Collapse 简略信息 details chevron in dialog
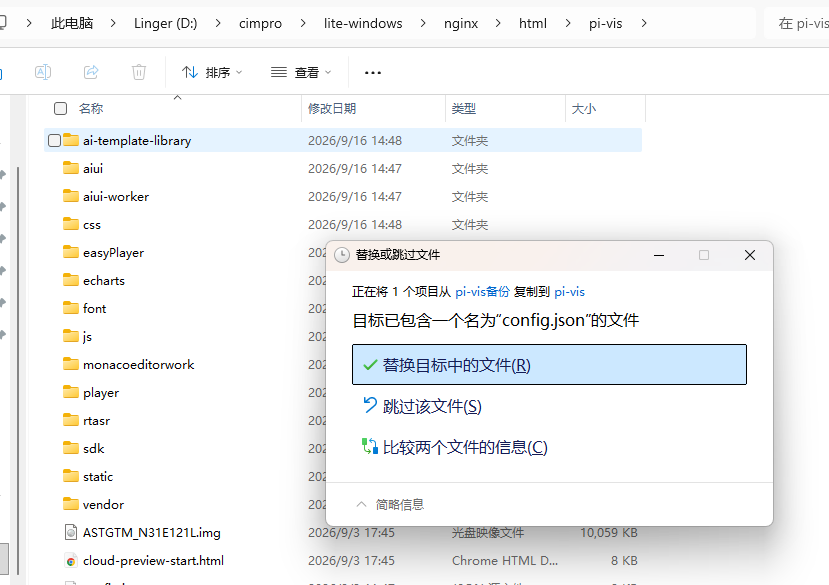 click(361, 505)
